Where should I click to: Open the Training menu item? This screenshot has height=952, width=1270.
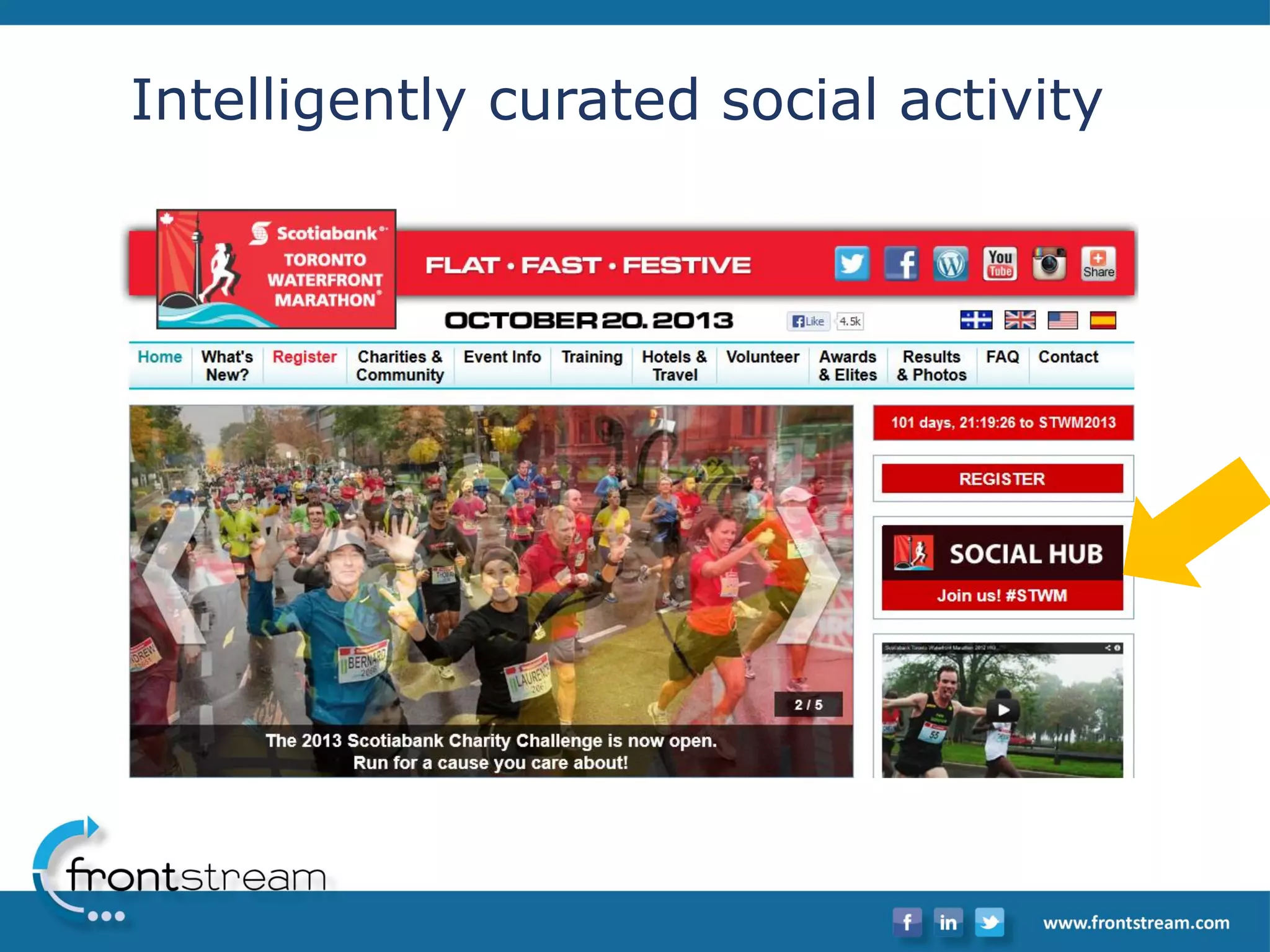pyautogui.click(x=592, y=358)
